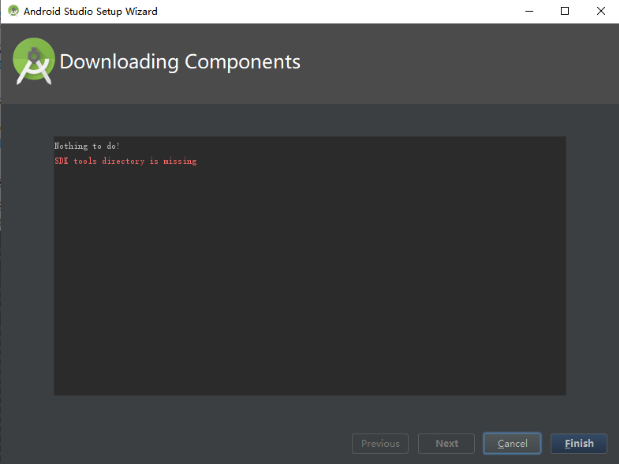The image size is (619, 464).
Task: Click the Downloading Components heading
Action: pos(180,62)
